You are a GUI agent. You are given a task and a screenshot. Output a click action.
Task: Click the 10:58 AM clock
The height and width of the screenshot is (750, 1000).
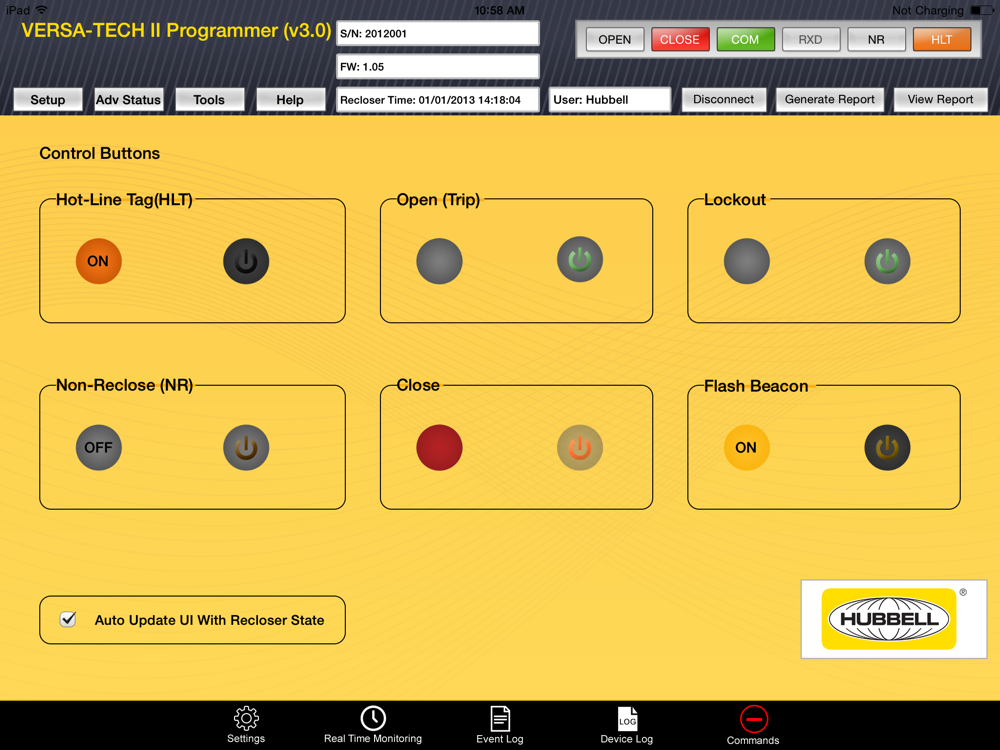coord(499,10)
